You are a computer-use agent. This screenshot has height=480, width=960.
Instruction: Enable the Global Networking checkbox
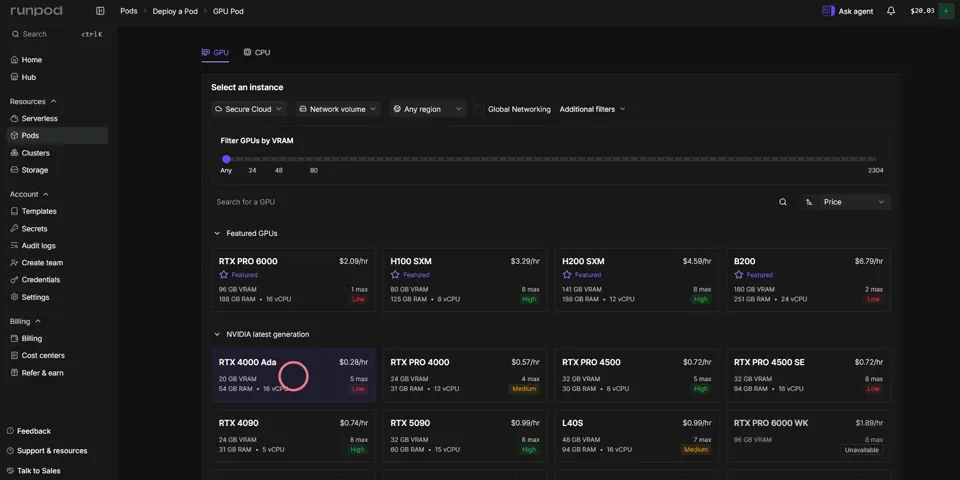[x=479, y=109]
